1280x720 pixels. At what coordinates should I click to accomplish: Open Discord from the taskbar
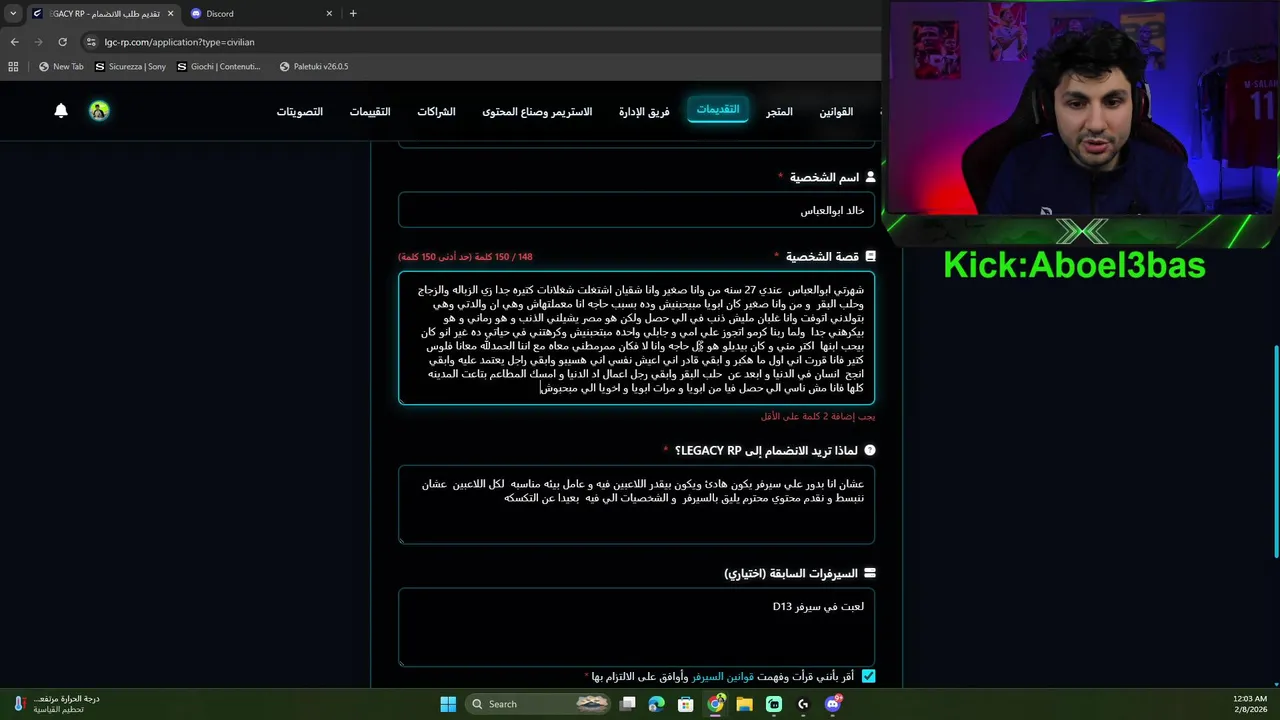(833, 704)
